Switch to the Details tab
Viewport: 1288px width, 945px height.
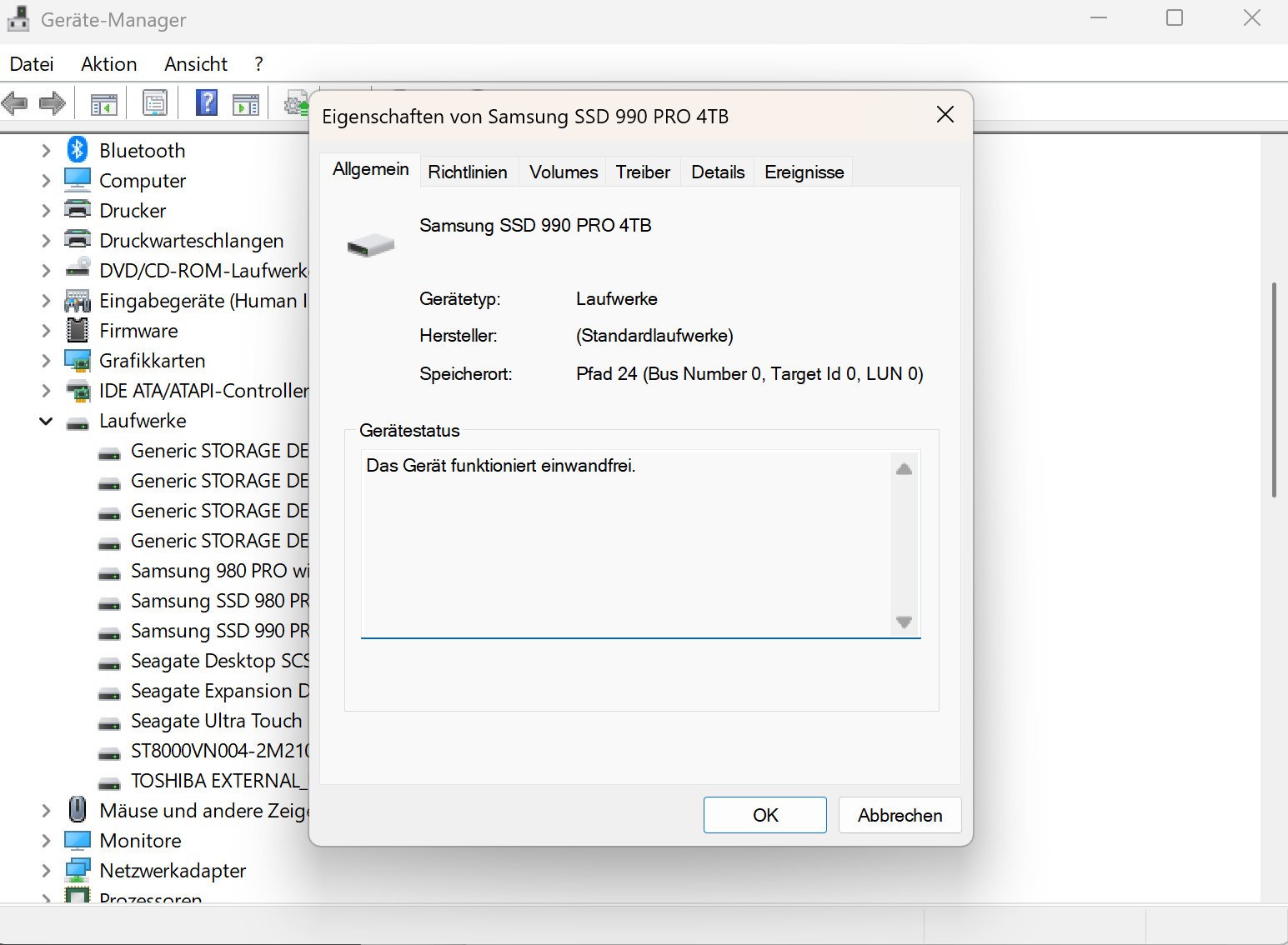(718, 172)
